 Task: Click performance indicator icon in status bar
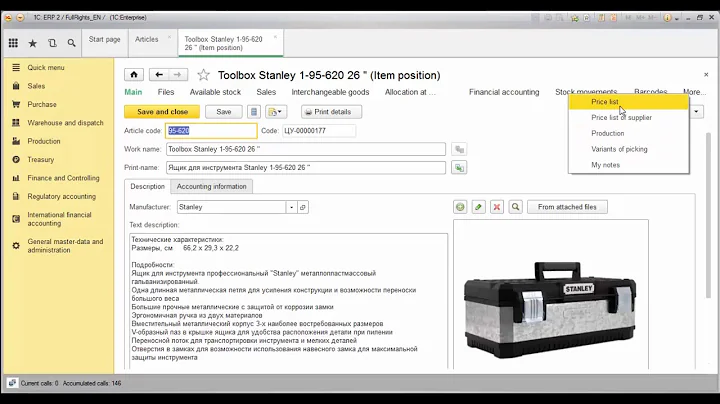click(12, 383)
